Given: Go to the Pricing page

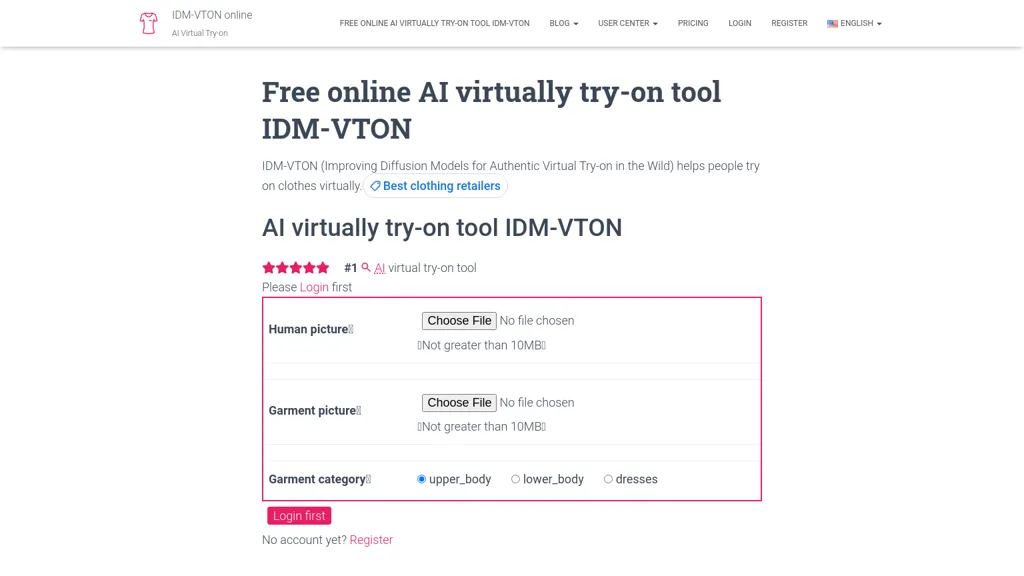Looking at the screenshot, I should [x=693, y=24].
